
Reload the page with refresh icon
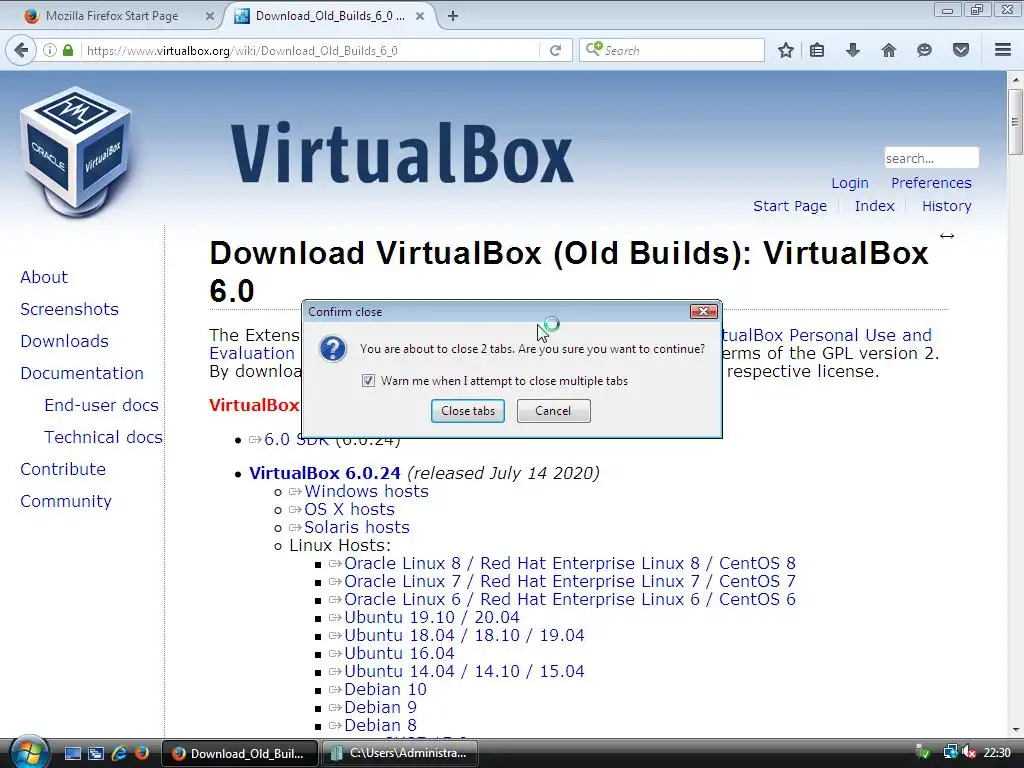555,50
